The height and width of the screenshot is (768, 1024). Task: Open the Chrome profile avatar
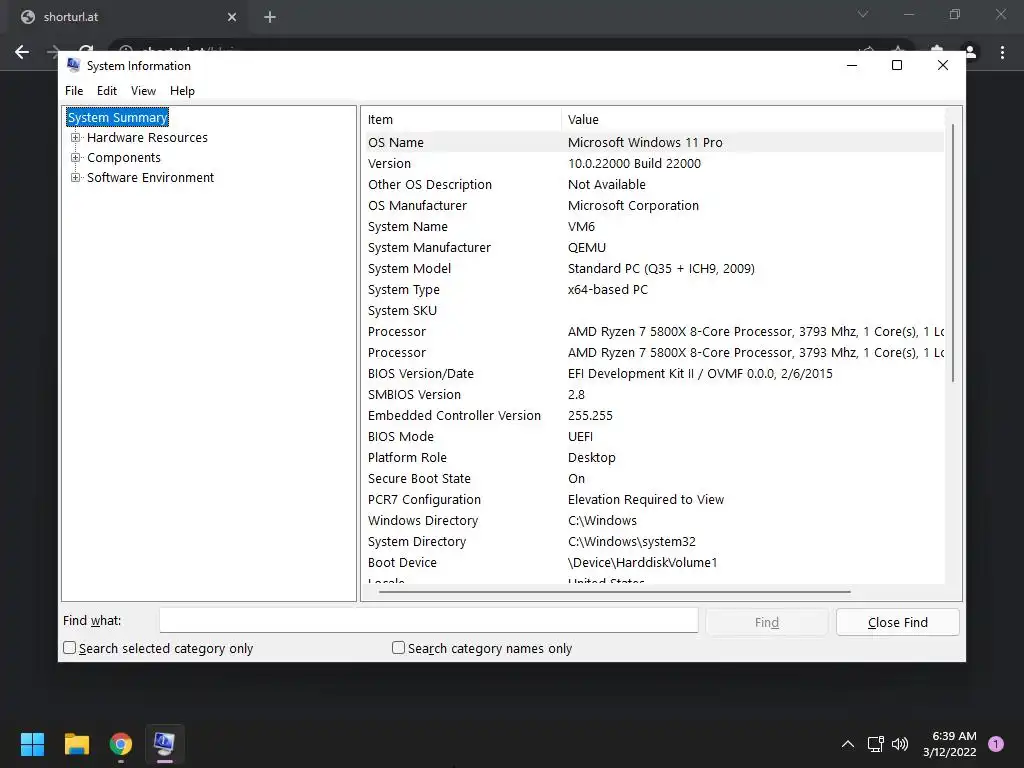pos(970,52)
